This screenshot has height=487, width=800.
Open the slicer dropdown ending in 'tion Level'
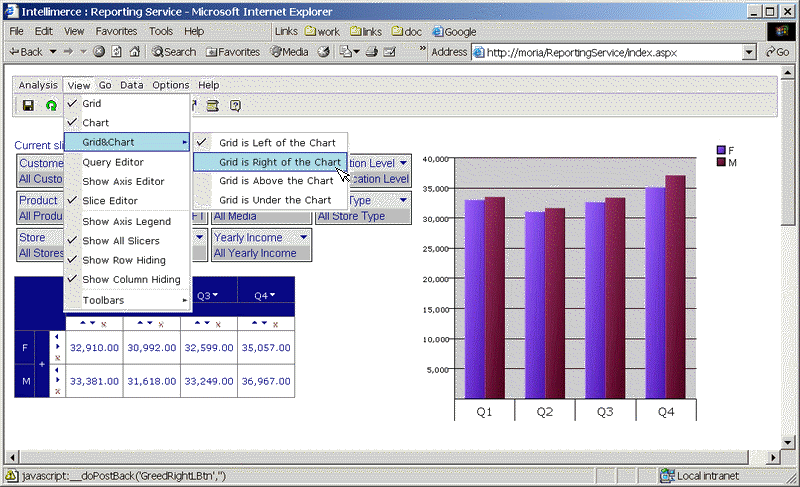403,163
